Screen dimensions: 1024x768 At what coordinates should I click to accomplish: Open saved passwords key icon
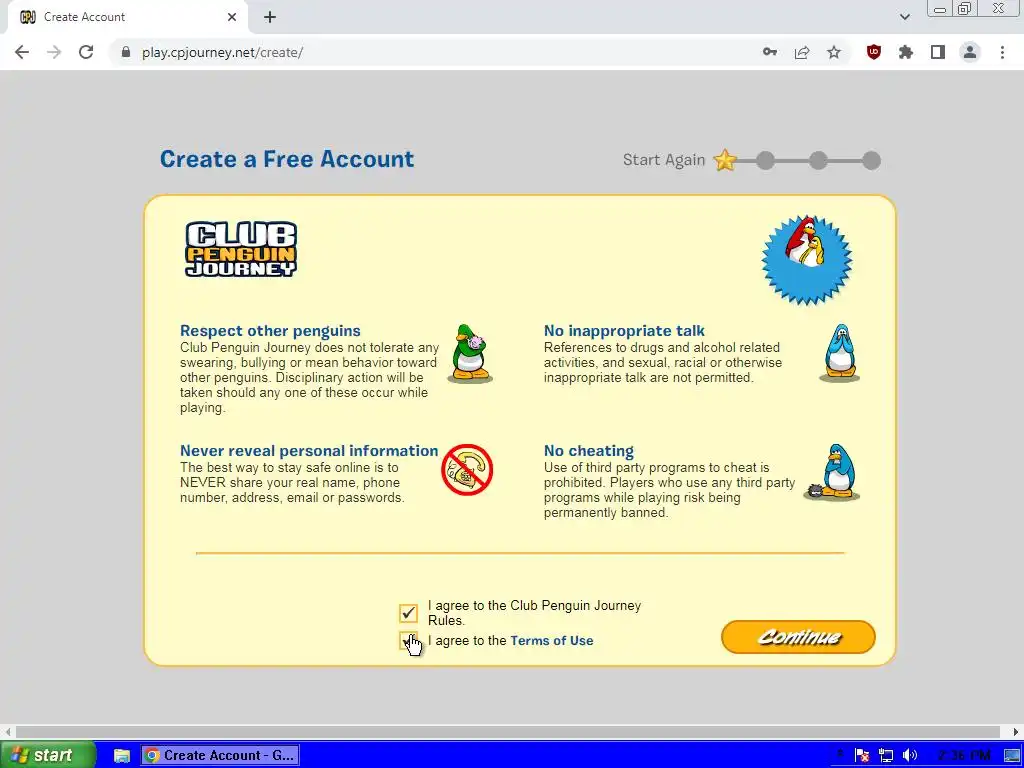point(770,52)
